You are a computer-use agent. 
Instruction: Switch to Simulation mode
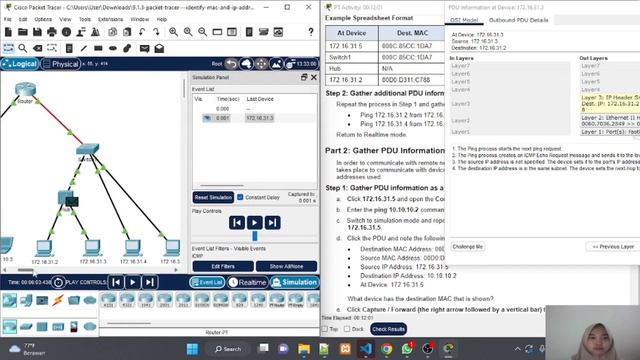[294, 282]
